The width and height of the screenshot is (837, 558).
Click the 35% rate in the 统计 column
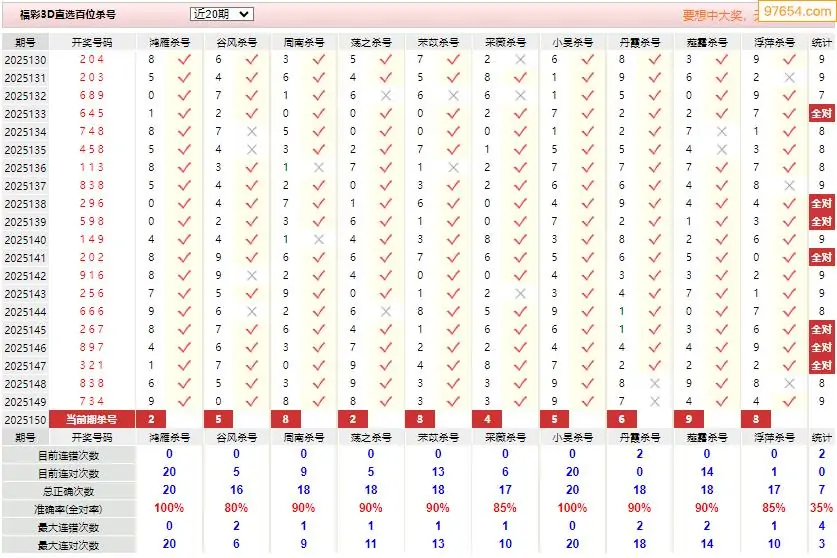822,508
